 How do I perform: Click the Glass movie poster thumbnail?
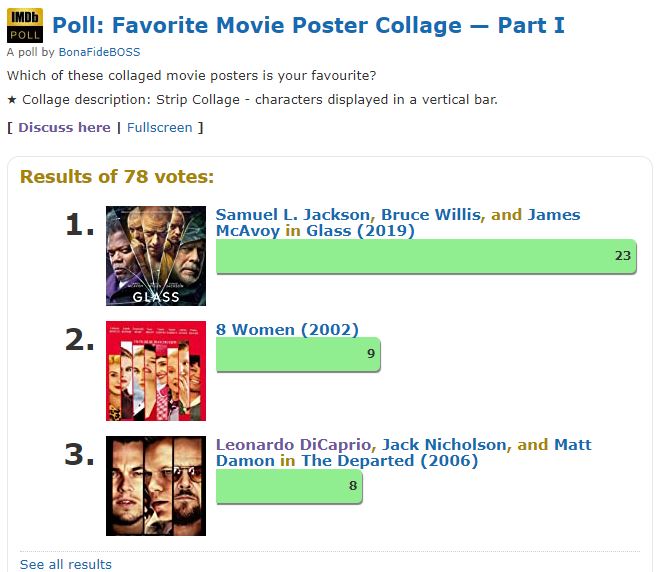click(155, 256)
